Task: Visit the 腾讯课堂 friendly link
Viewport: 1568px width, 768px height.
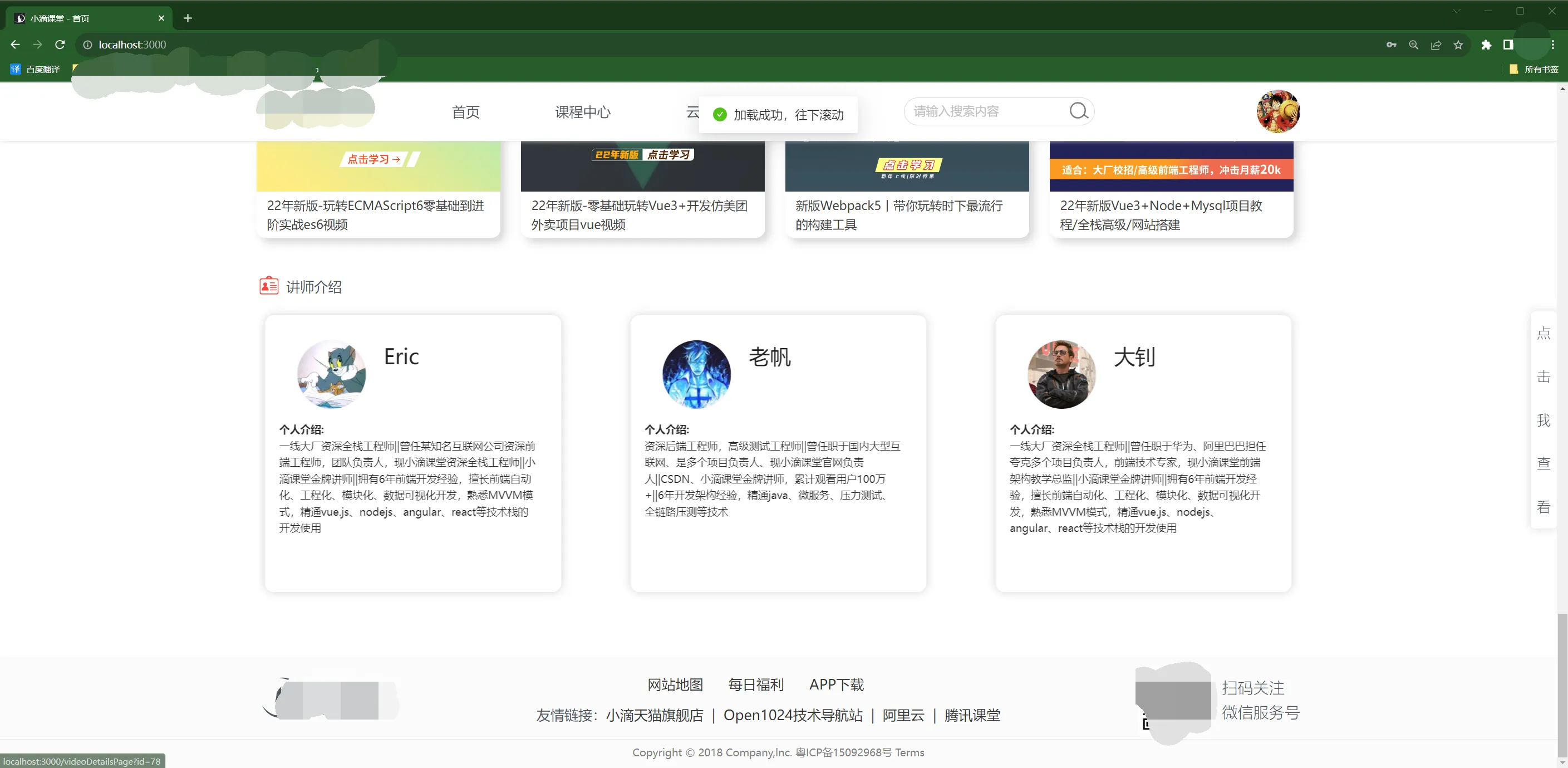Action: (972, 715)
